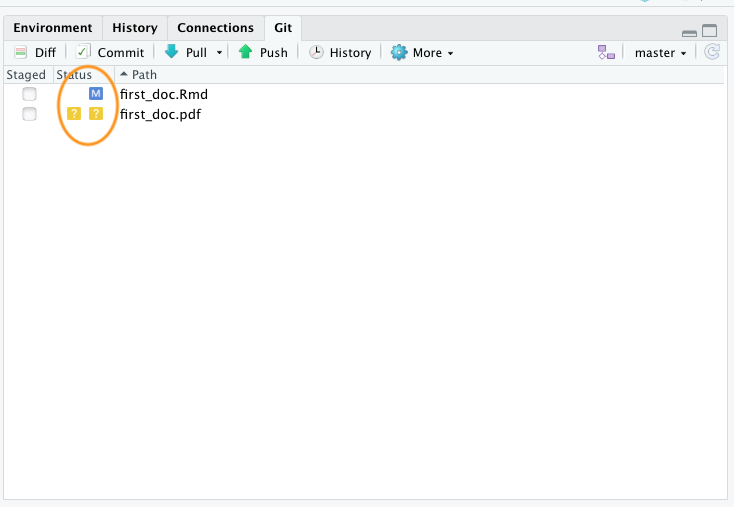Open the Commit dialog
The image size is (734, 507).
pos(84,53)
